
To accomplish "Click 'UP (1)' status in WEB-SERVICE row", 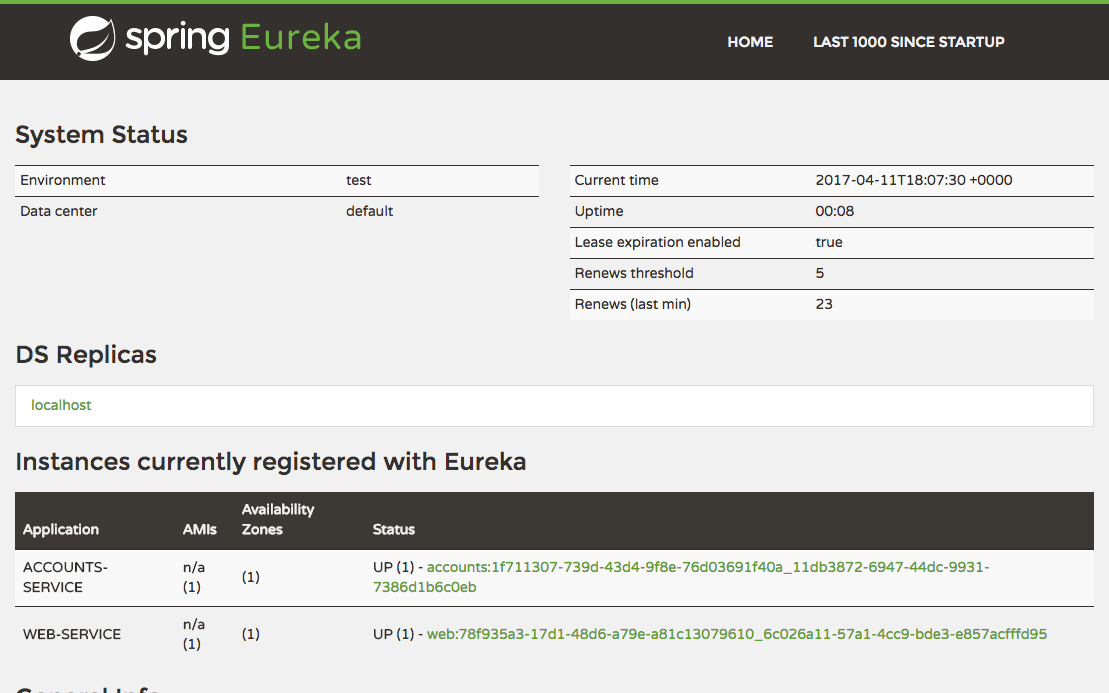I will click(x=393, y=634).
